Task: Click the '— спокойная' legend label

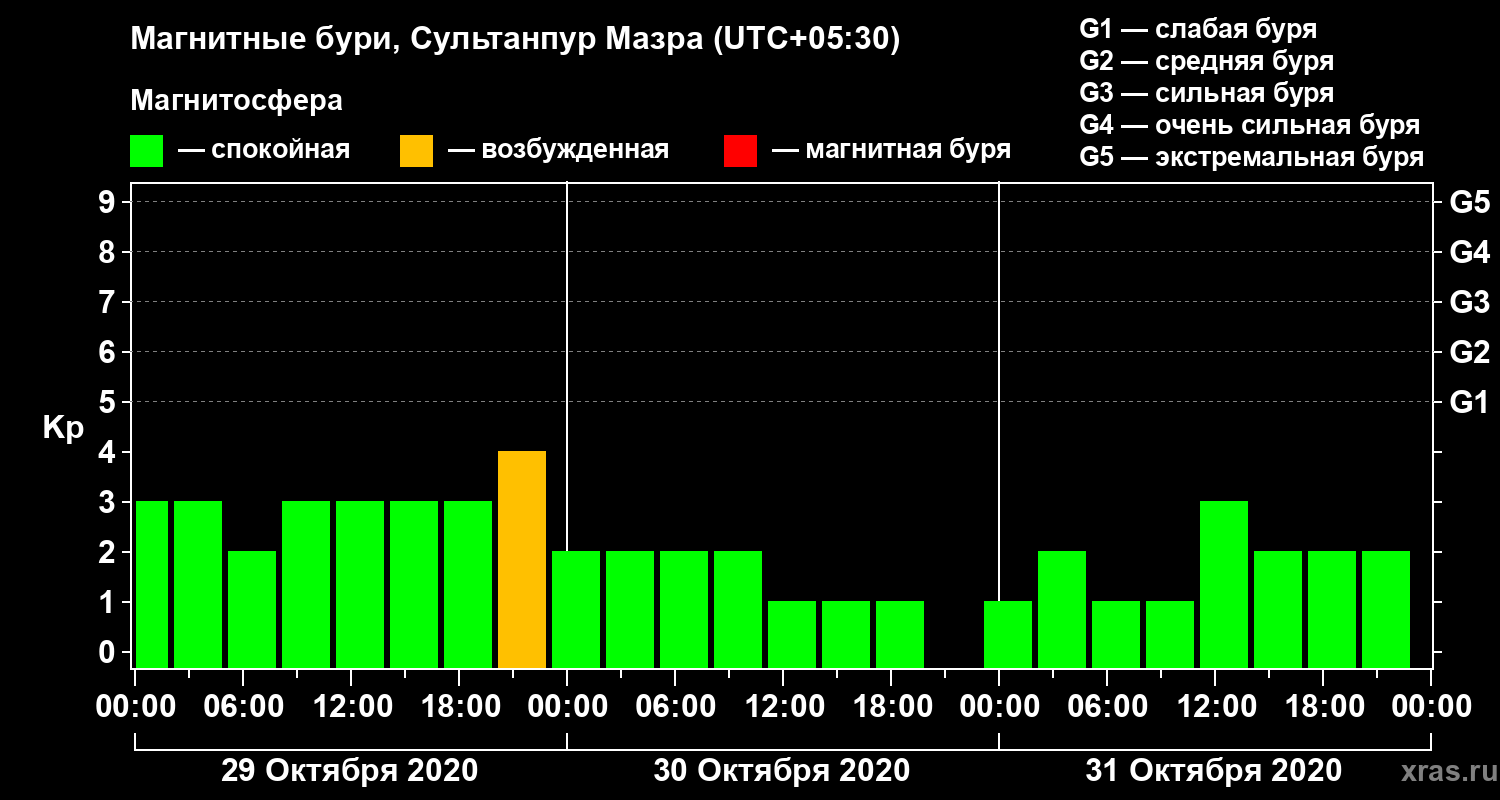Action: [264, 151]
